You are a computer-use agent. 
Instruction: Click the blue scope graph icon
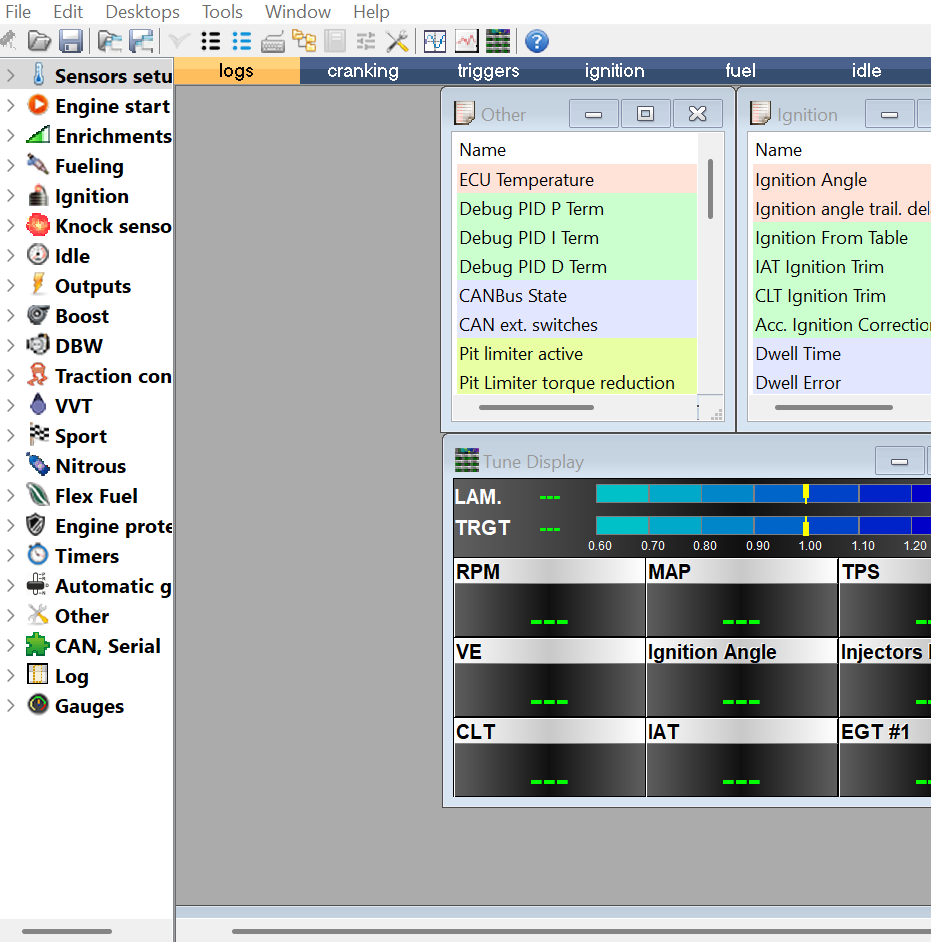(x=435, y=41)
